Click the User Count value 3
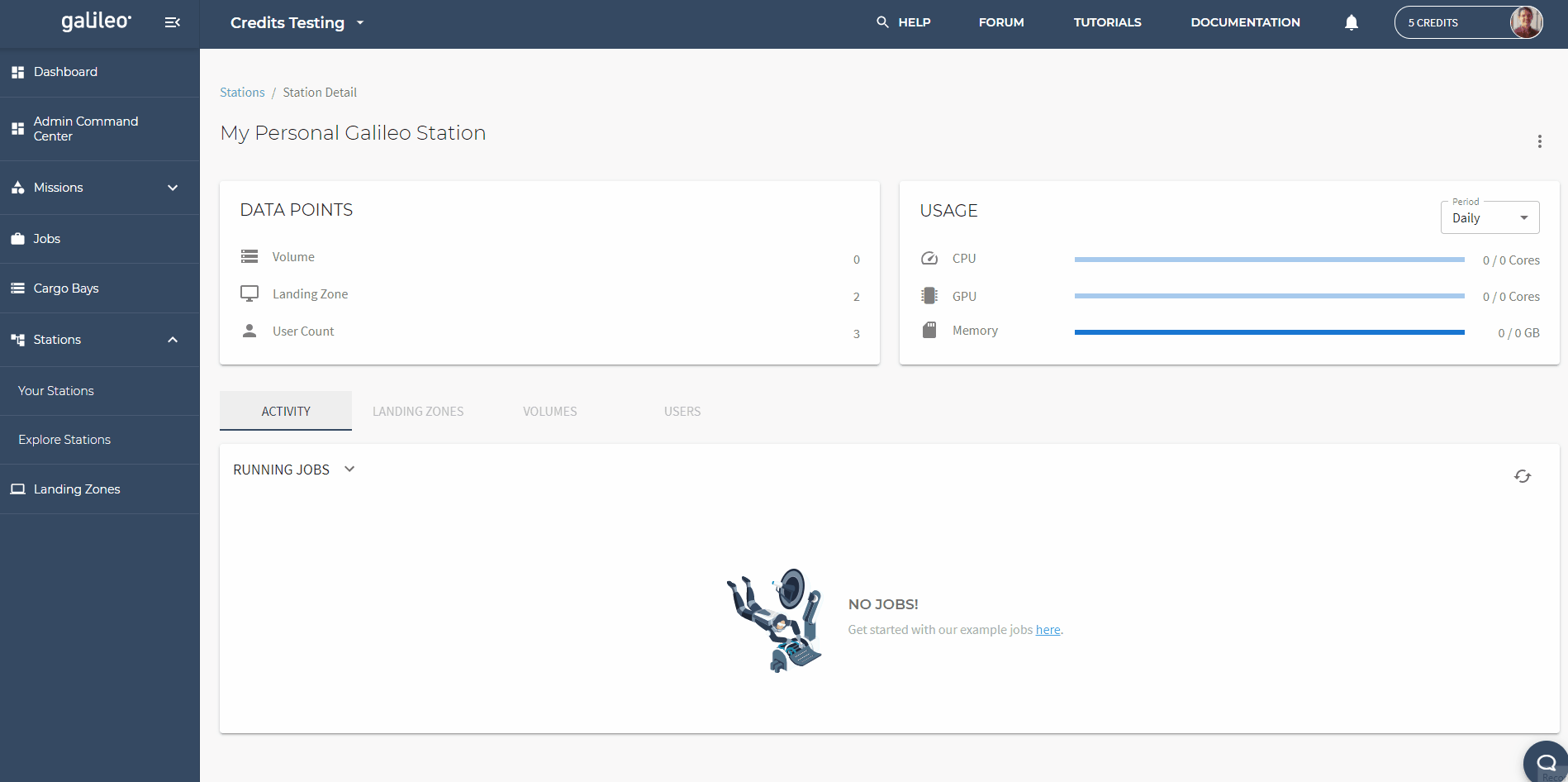 (x=857, y=334)
